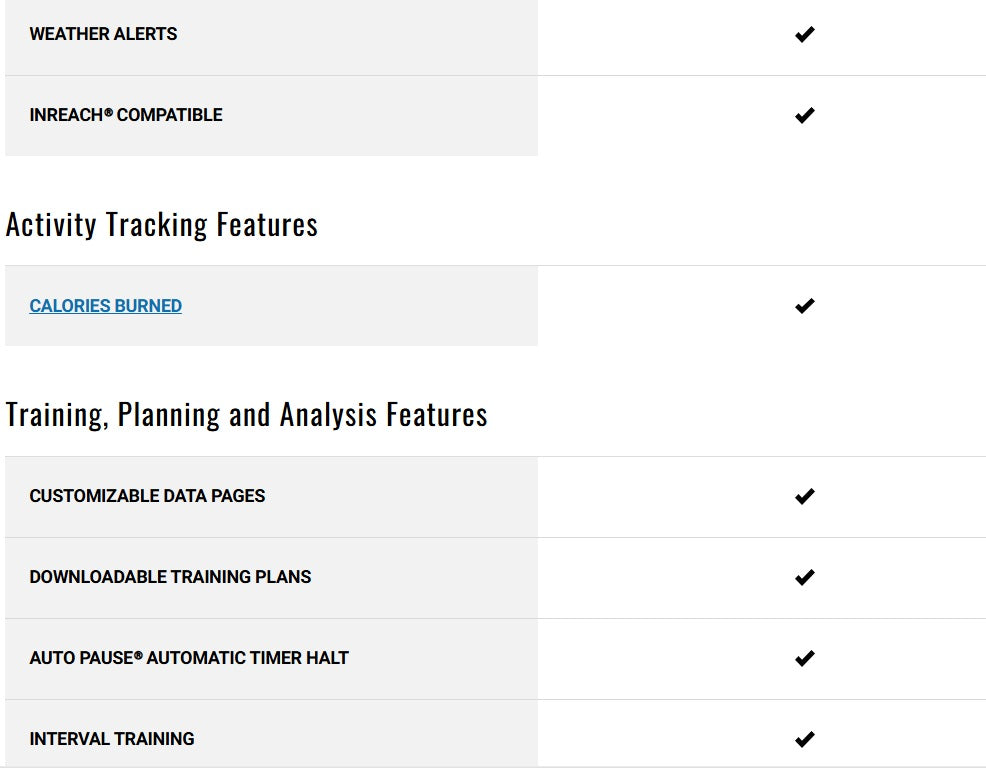Click the inReach Compatible checkmark icon
This screenshot has width=986, height=768.
[x=805, y=115]
